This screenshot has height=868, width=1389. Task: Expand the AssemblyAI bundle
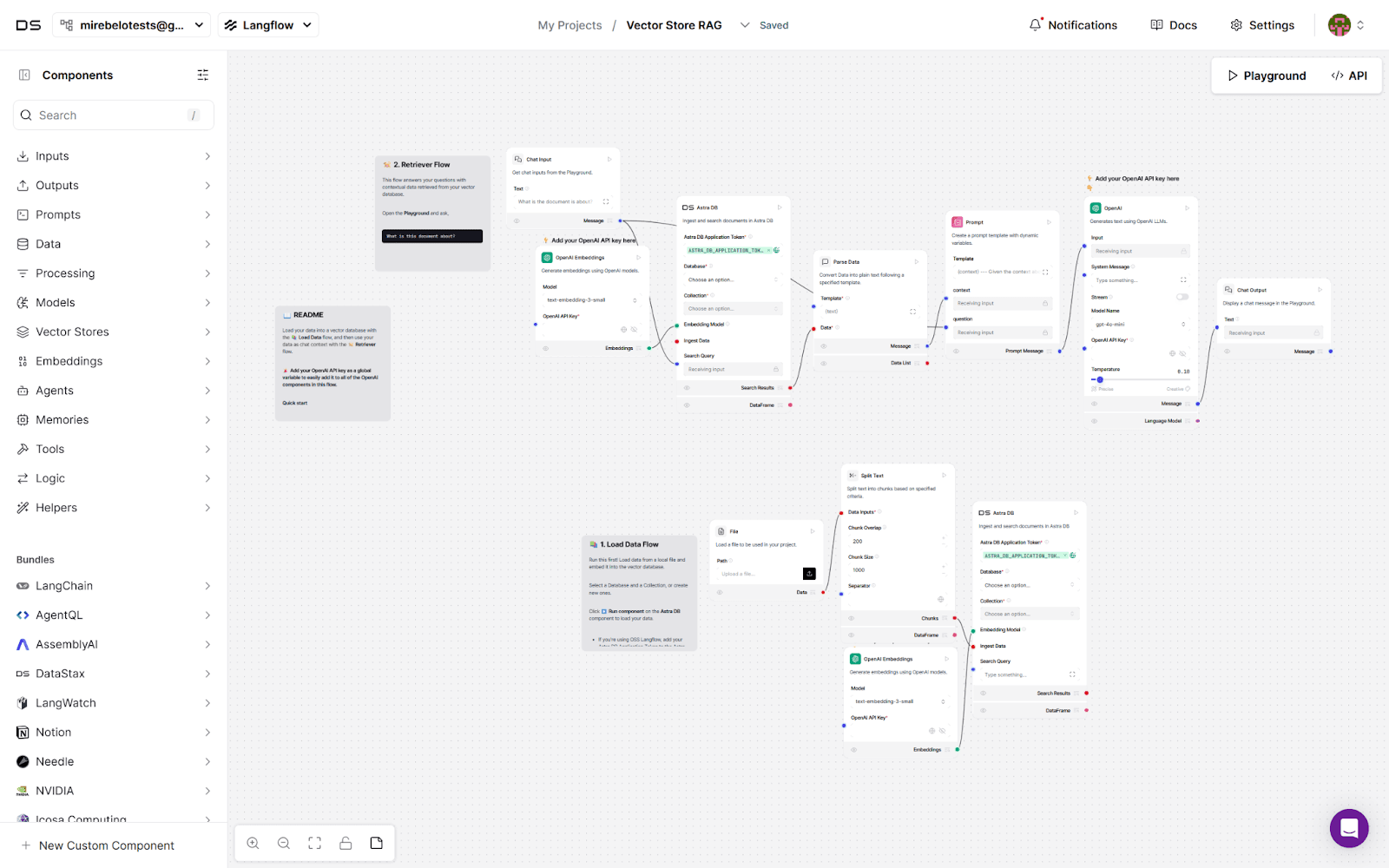(x=114, y=644)
